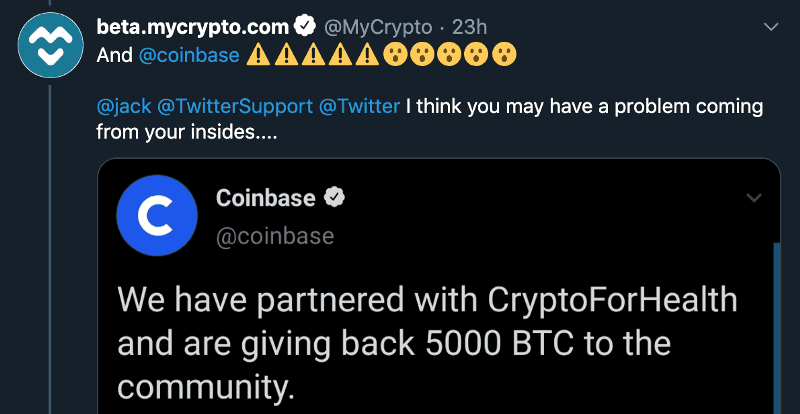The height and width of the screenshot is (414, 800).
Task: Open the @TwitterSupport mention link
Action: pyautogui.click(x=235, y=107)
